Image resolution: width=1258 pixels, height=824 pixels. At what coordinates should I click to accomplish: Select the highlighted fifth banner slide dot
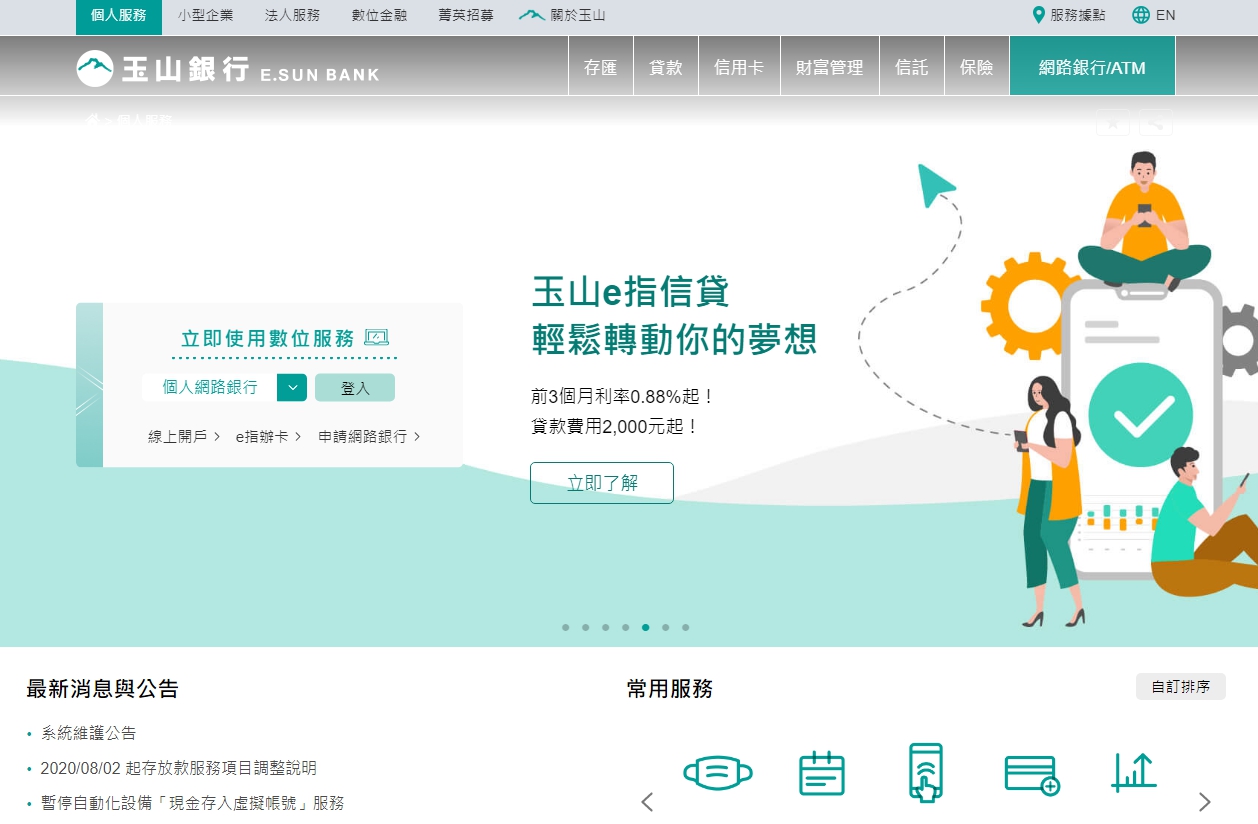[645, 628]
